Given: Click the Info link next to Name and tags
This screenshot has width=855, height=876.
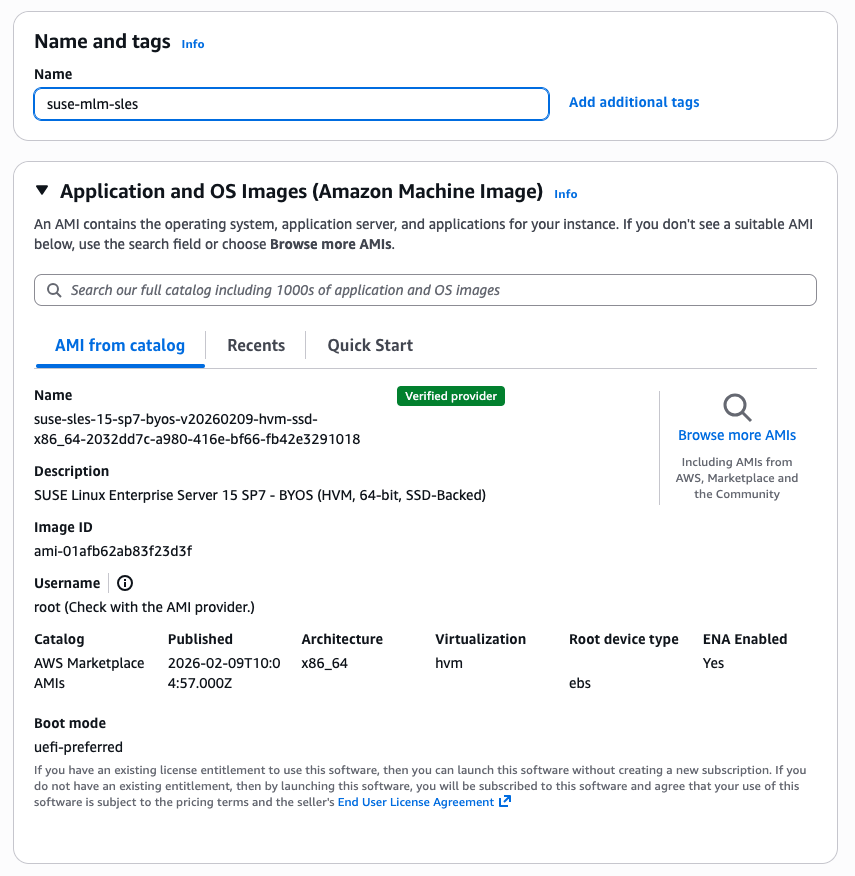Looking at the screenshot, I should pyautogui.click(x=193, y=44).
